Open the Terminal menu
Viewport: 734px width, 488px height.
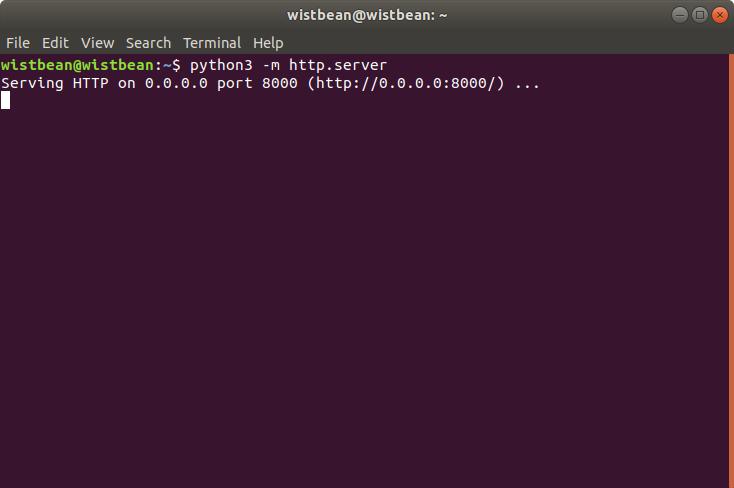pos(212,43)
